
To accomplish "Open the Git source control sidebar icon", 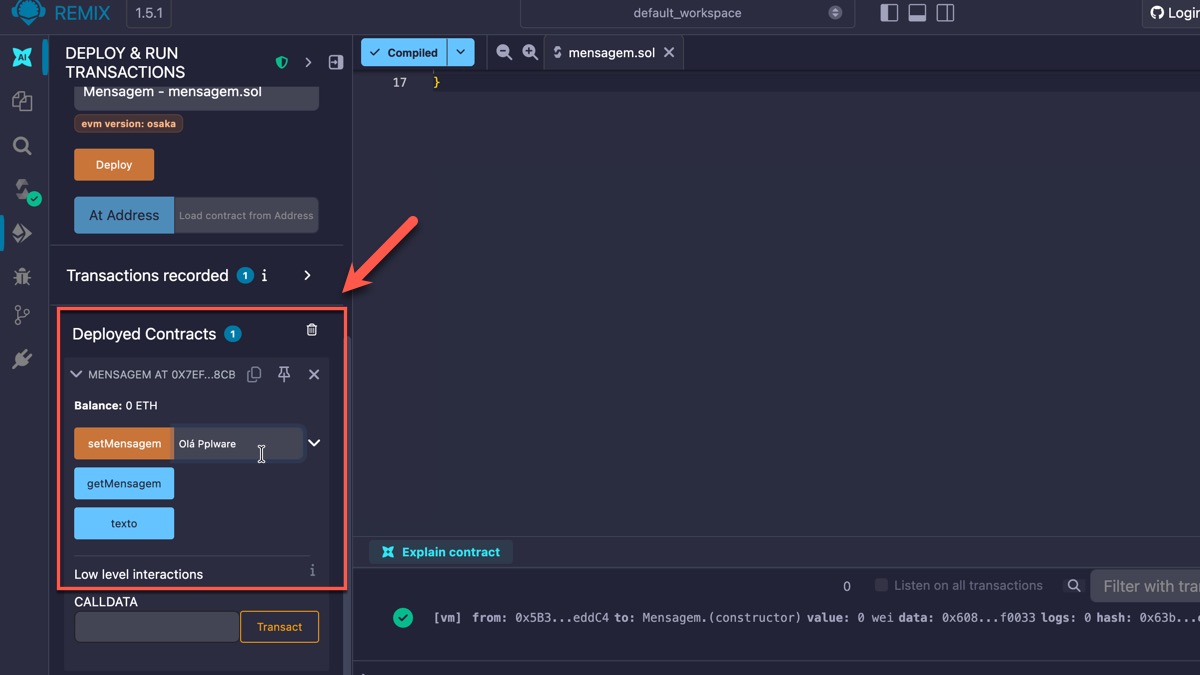I will (x=22, y=316).
